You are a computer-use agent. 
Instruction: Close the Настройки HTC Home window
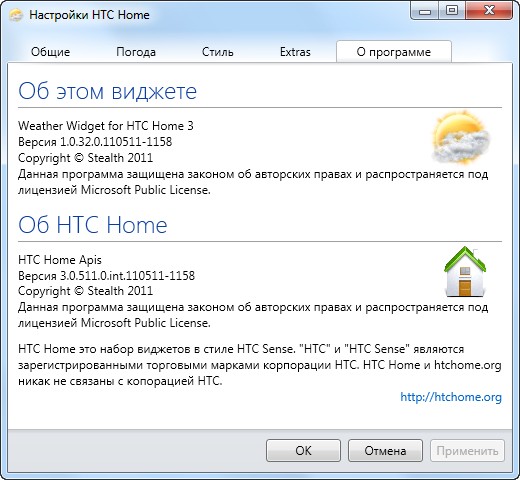coord(489,11)
